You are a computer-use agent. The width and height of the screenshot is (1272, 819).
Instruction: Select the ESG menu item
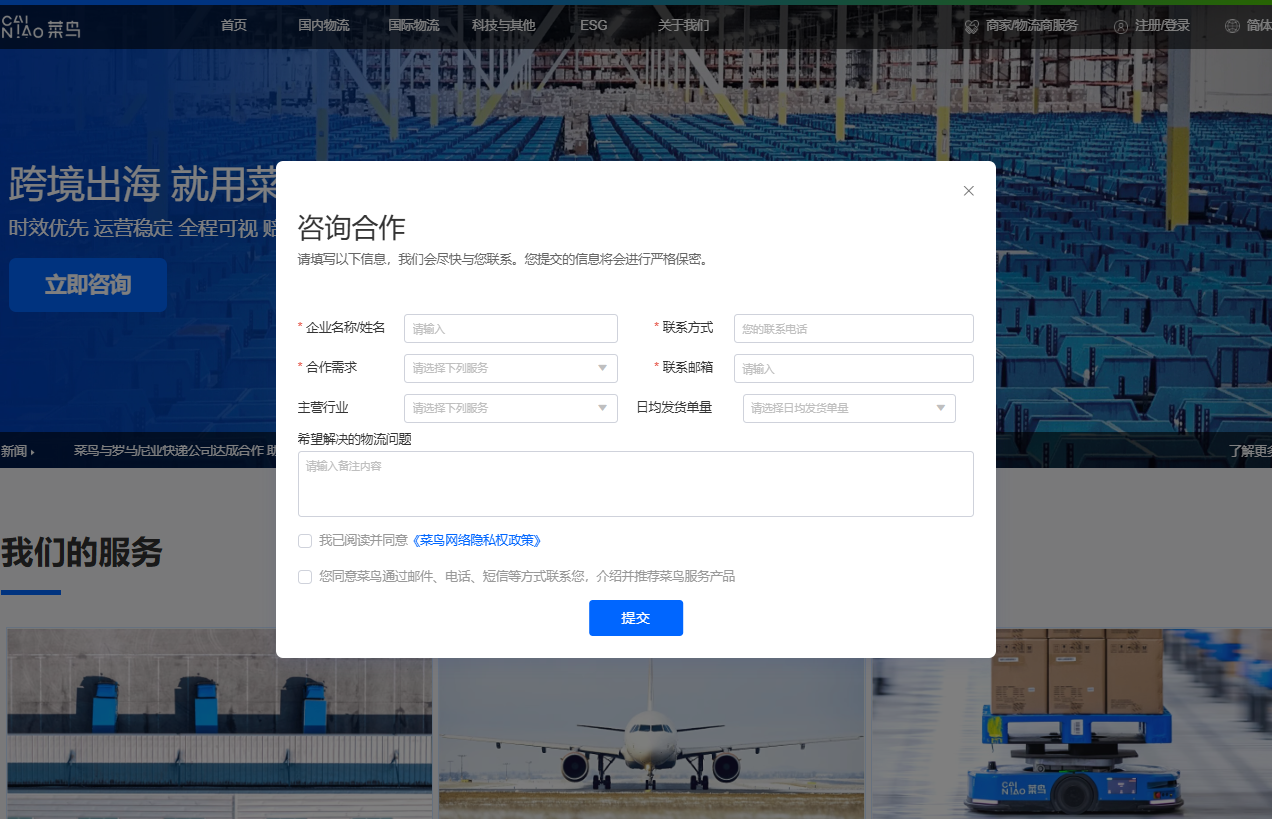pos(594,26)
